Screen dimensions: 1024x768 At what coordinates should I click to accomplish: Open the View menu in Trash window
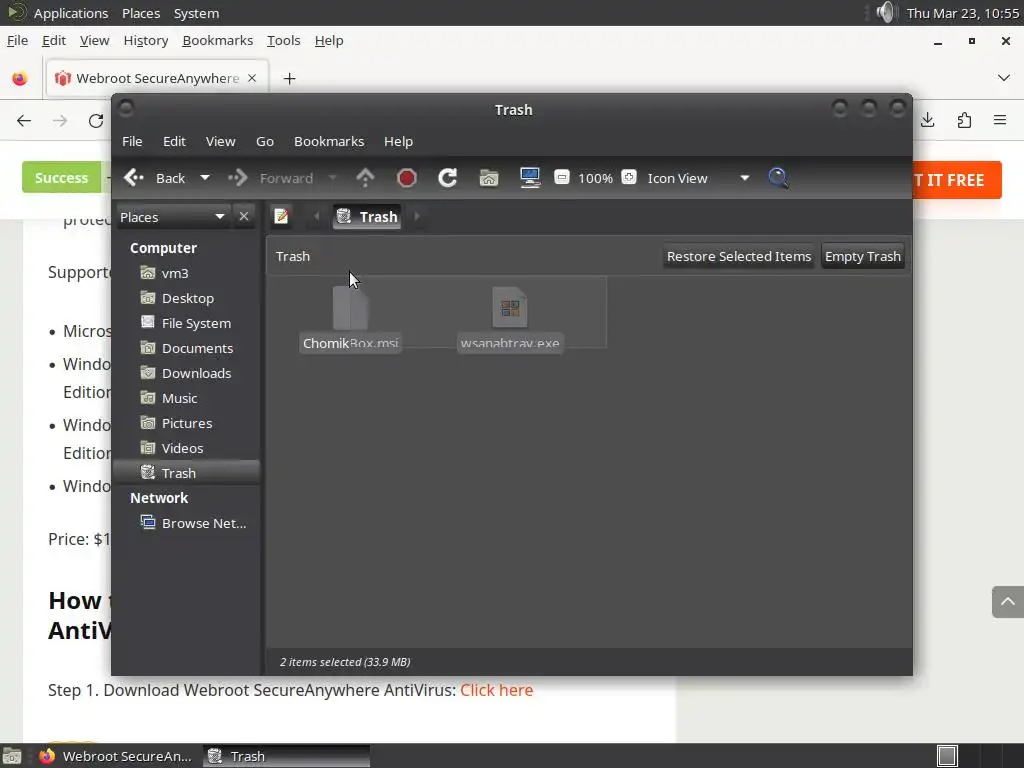[221, 141]
